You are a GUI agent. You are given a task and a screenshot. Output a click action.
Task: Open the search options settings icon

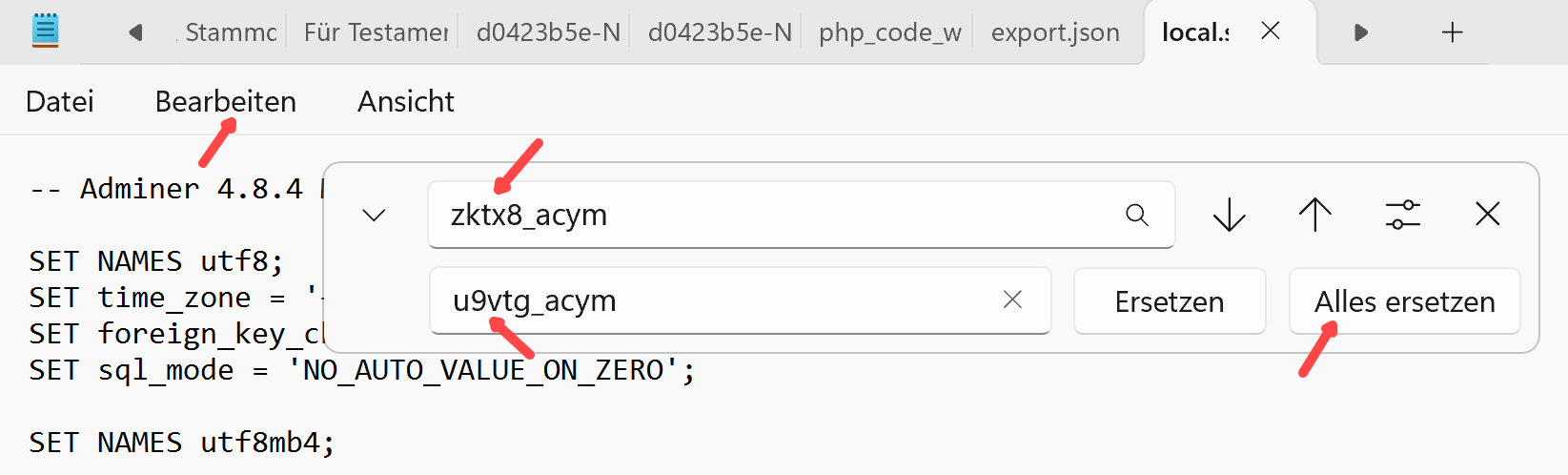pos(1402,215)
